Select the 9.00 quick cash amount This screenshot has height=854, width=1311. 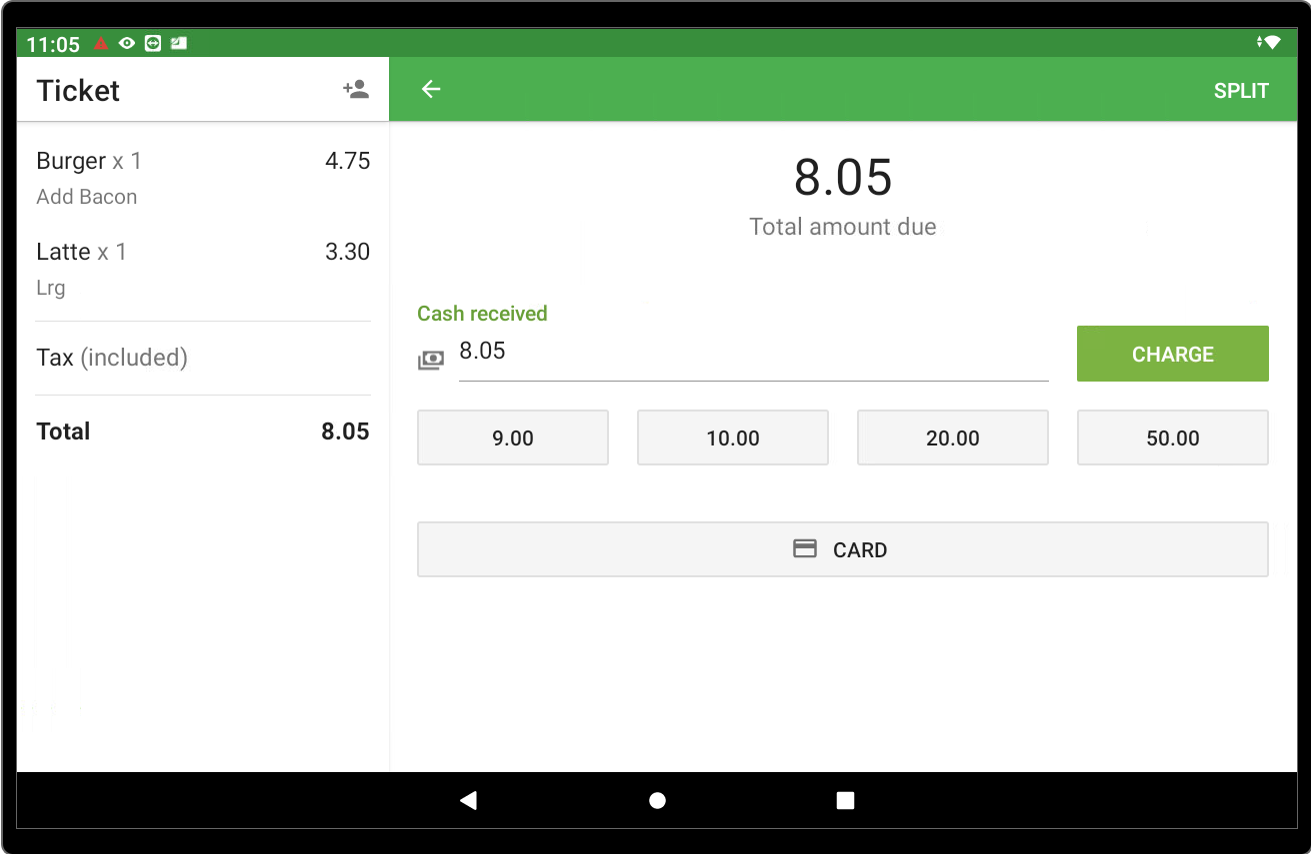click(512, 438)
